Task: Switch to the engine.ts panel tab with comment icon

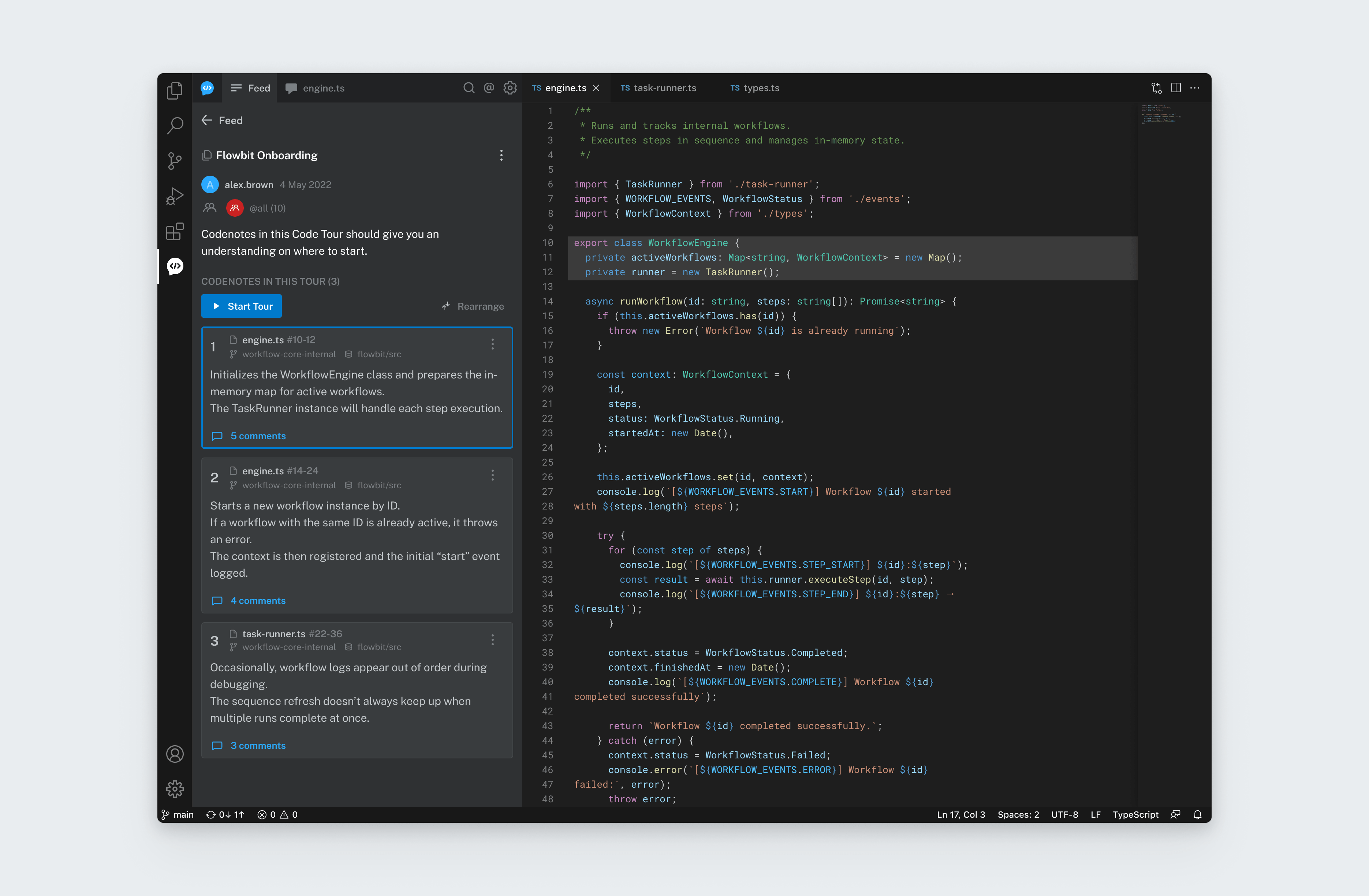Action: (315, 88)
